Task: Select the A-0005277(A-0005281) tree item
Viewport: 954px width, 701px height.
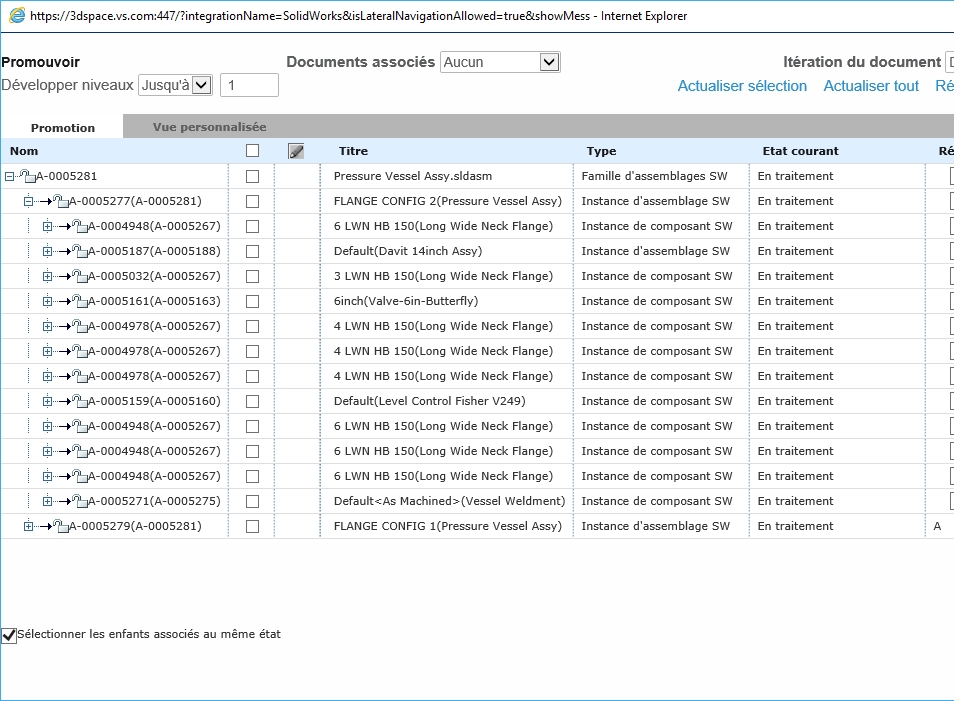Action: (135, 201)
